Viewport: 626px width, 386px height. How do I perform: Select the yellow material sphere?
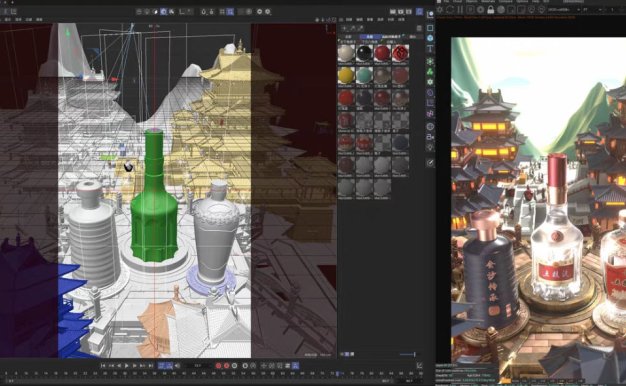pos(346,75)
